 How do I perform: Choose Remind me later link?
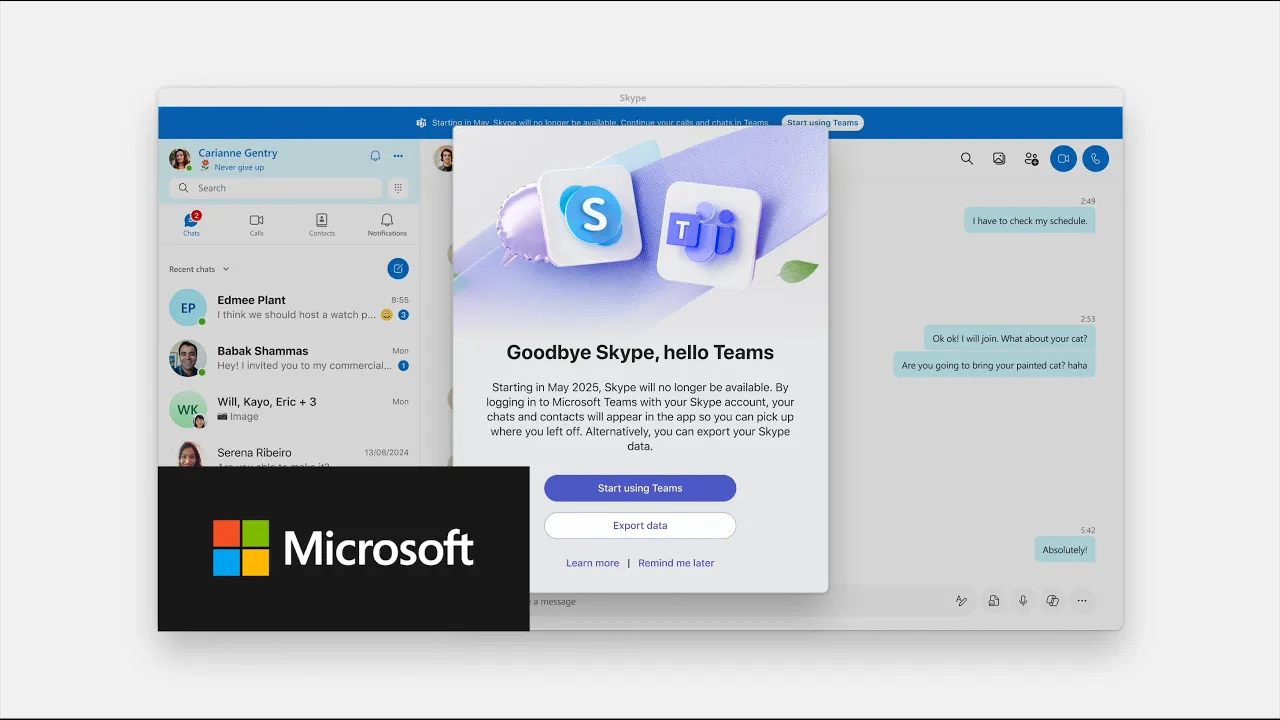(x=676, y=563)
